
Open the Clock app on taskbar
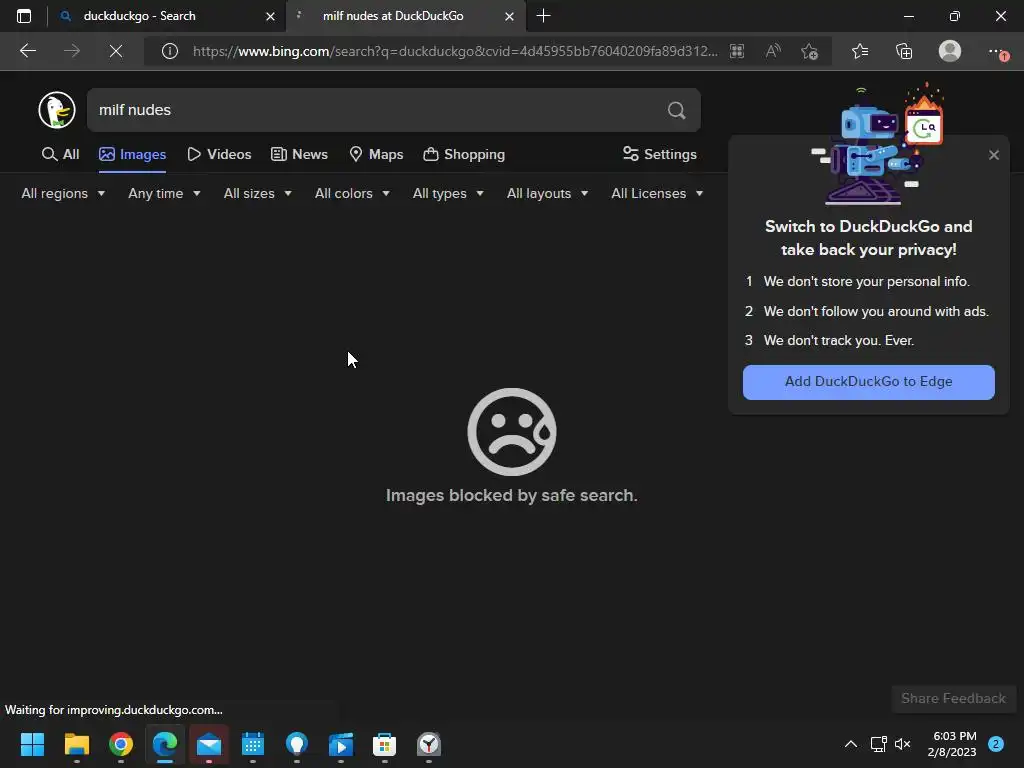pos(428,744)
